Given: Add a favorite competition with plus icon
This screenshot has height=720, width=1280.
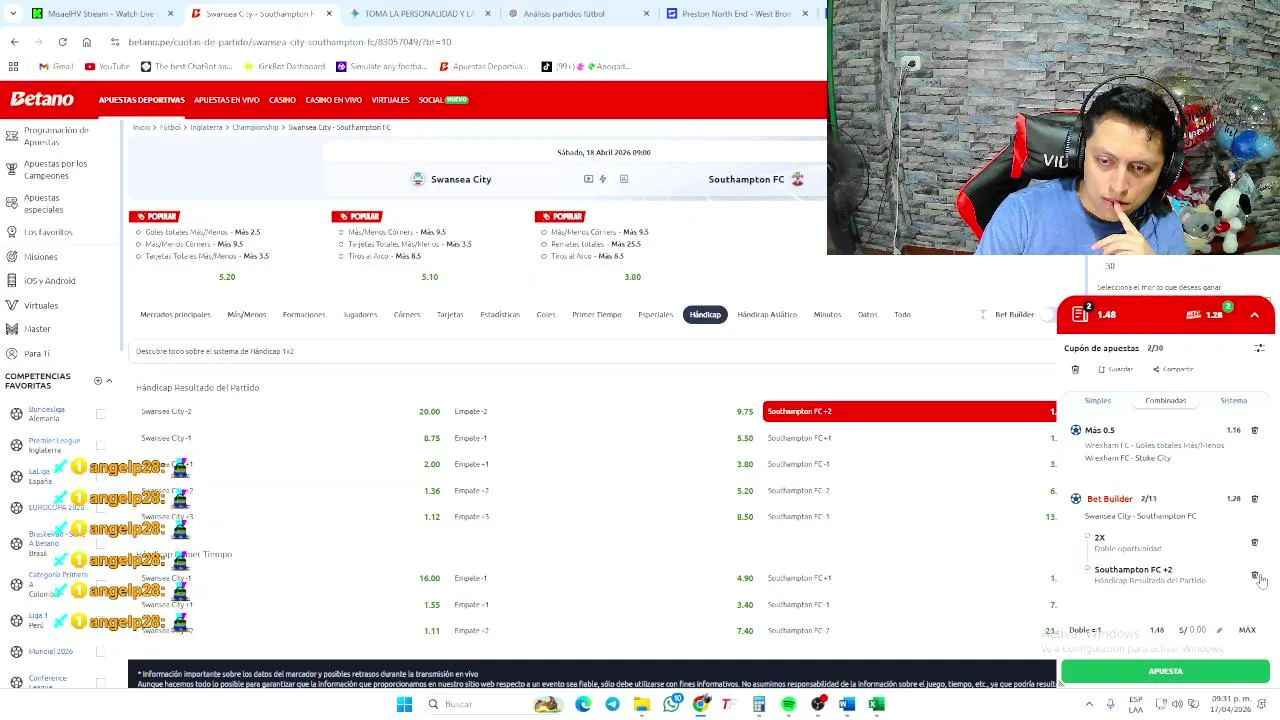Looking at the screenshot, I should point(98,381).
